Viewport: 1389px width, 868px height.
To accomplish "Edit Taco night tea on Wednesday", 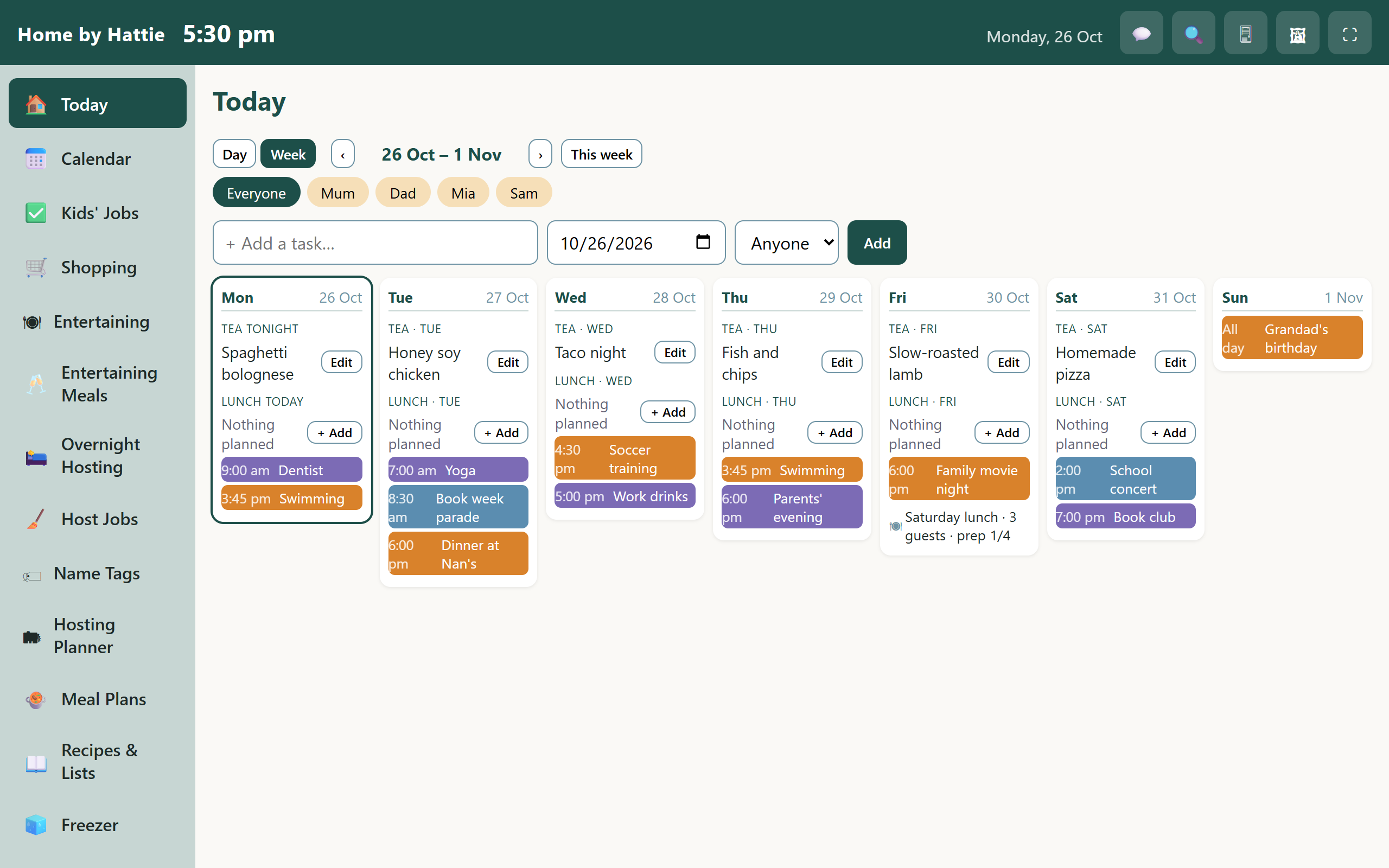I will pos(674,353).
